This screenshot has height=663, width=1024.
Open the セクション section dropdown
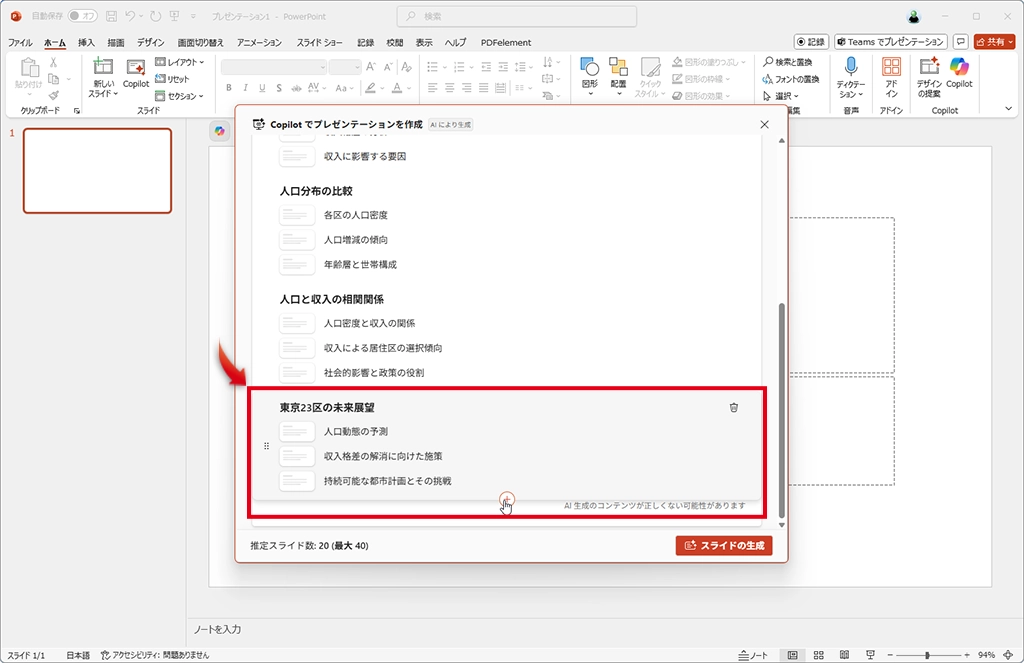coord(180,96)
